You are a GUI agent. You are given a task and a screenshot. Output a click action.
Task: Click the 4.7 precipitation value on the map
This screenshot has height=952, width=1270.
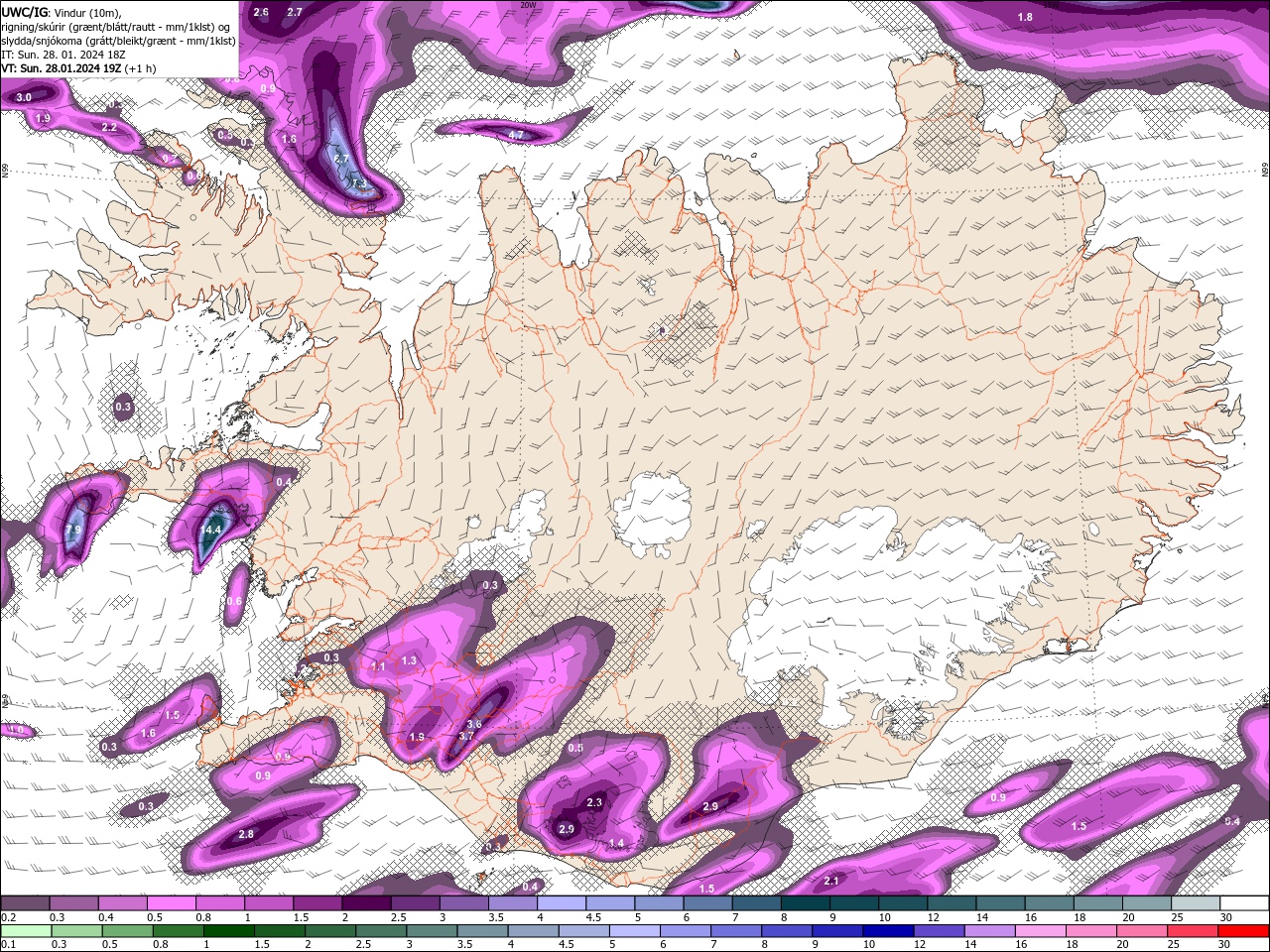pos(516,135)
